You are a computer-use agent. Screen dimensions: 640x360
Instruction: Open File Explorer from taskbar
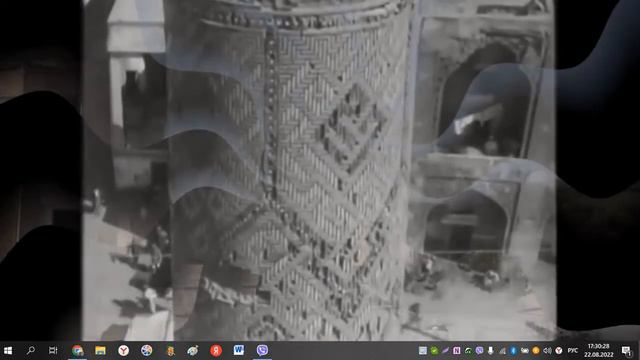tap(100, 351)
